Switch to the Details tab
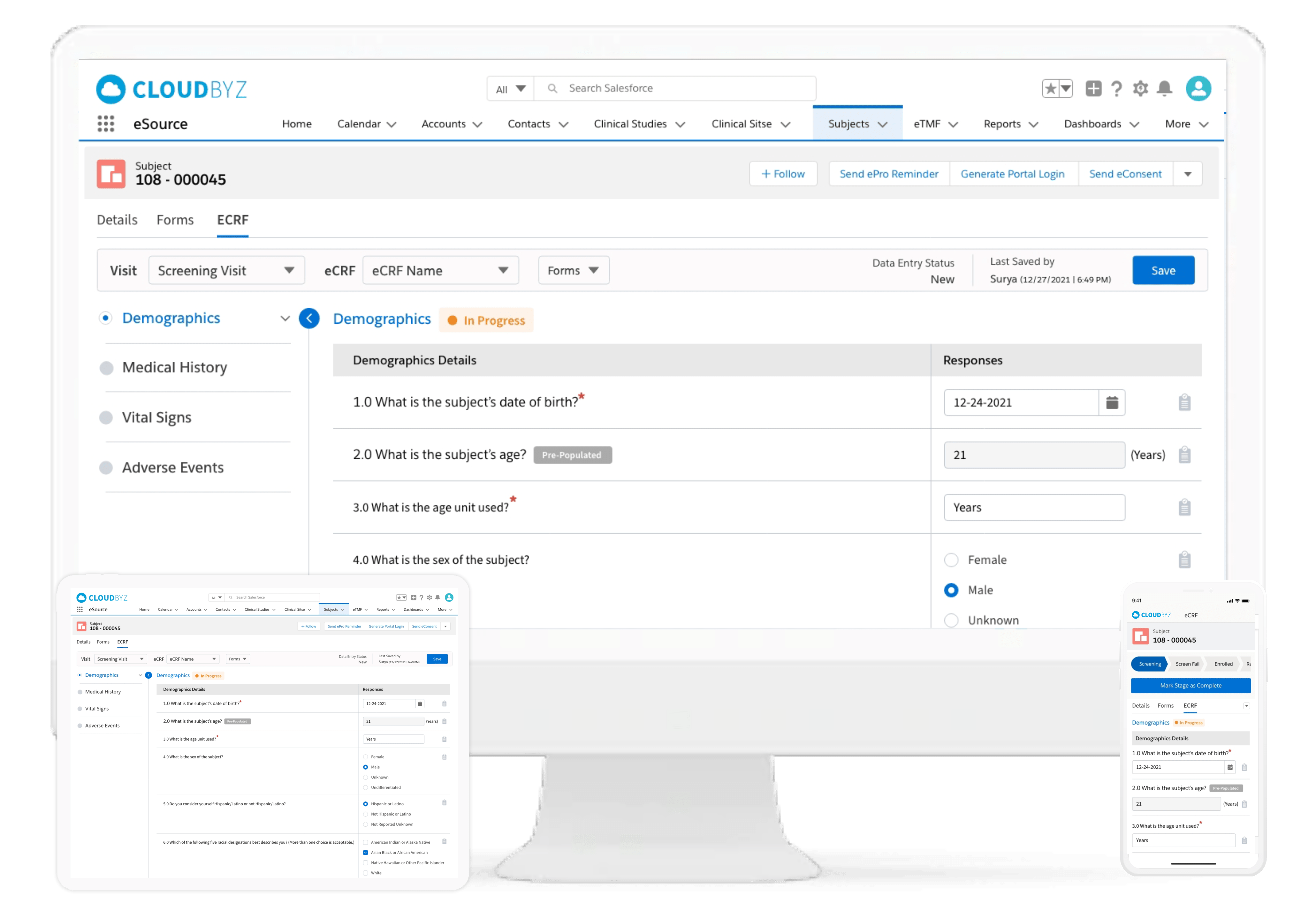Screen dimensions: 1316x911 (117, 220)
